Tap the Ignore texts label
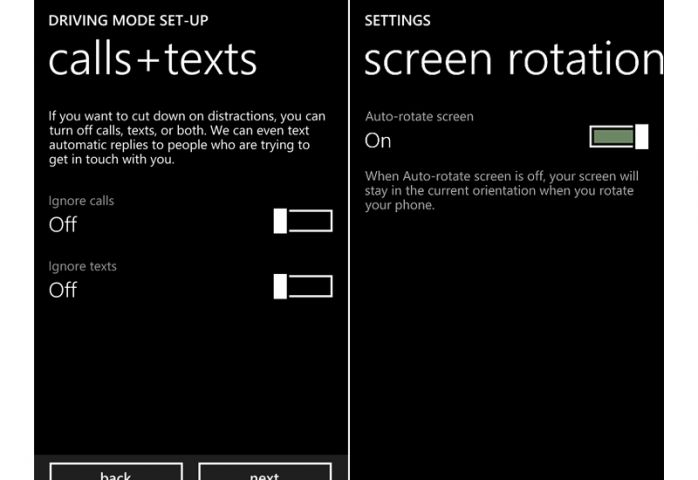The width and height of the screenshot is (698, 480). click(x=82, y=267)
